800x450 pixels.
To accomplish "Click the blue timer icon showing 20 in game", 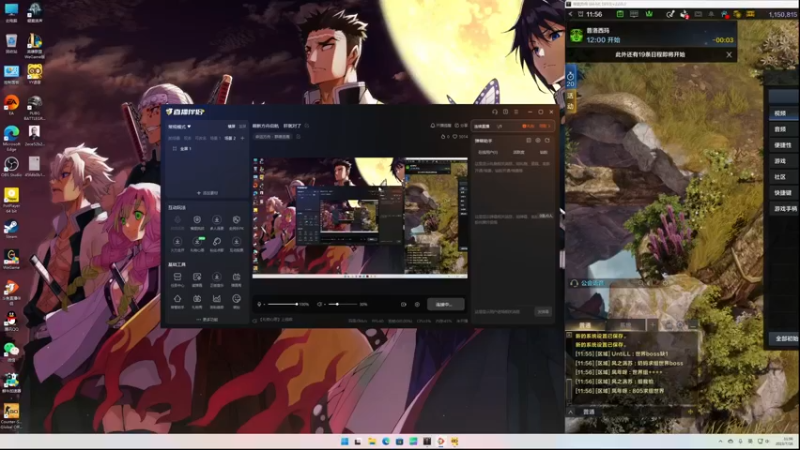I will (570, 79).
